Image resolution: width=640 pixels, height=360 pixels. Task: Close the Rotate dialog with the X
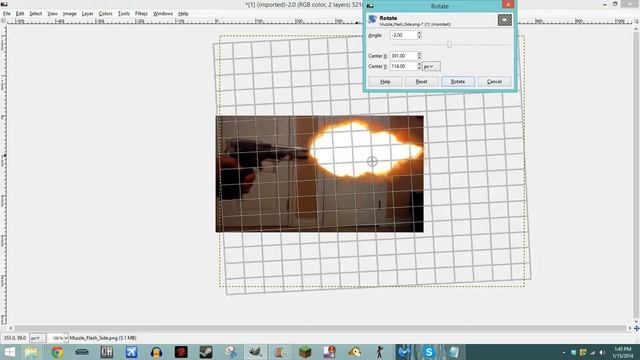tap(508, 4)
